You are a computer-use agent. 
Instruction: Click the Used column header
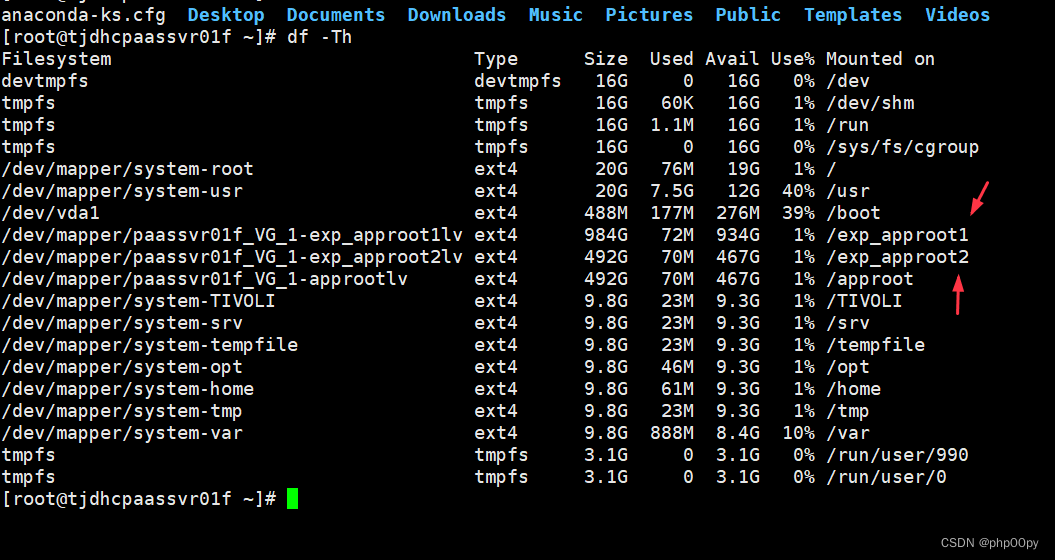coord(671,59)
